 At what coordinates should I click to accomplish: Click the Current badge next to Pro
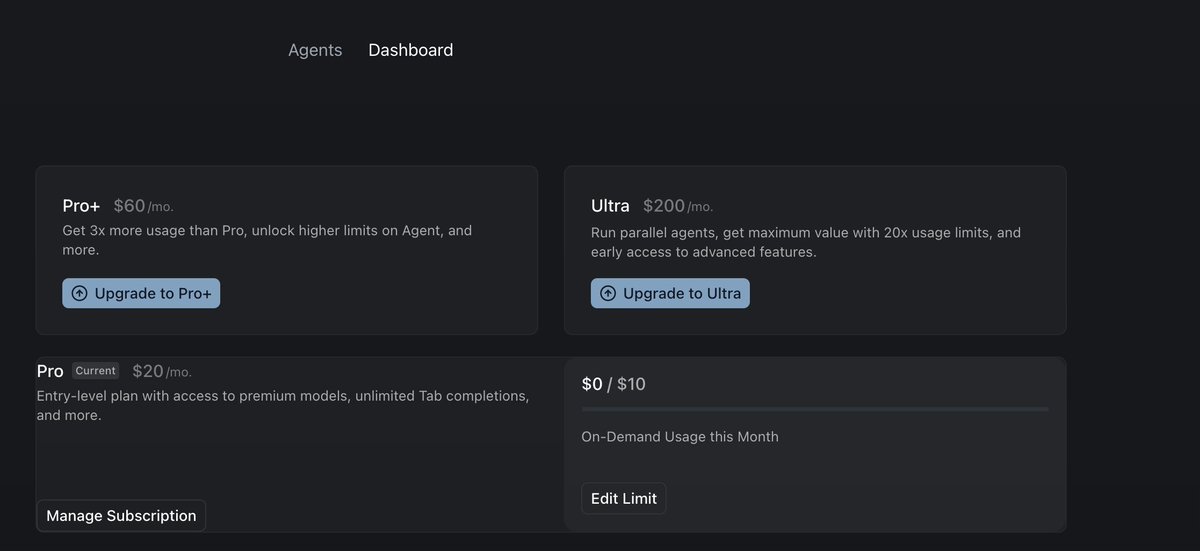pyautogui.click(x=96, y=371)
